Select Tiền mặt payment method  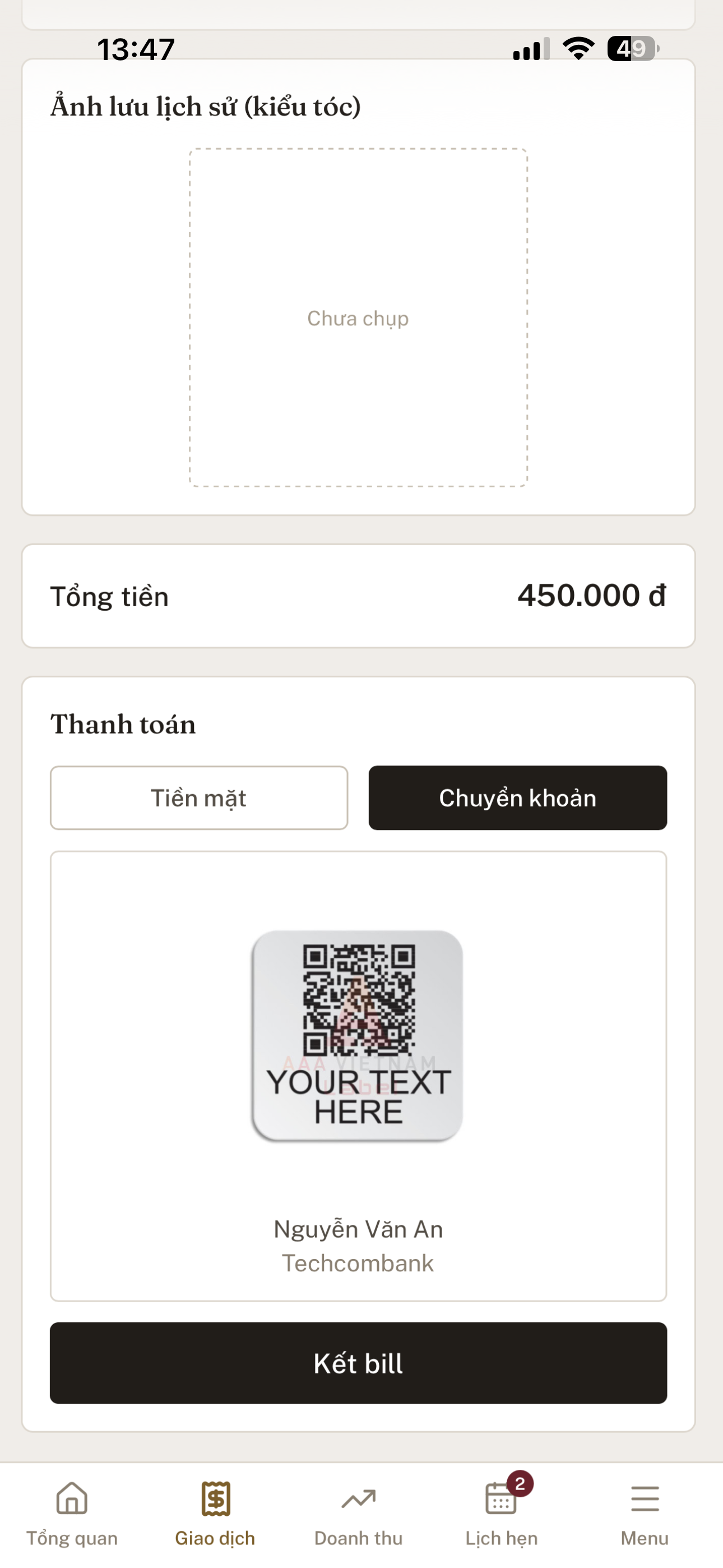pos(199,797)
